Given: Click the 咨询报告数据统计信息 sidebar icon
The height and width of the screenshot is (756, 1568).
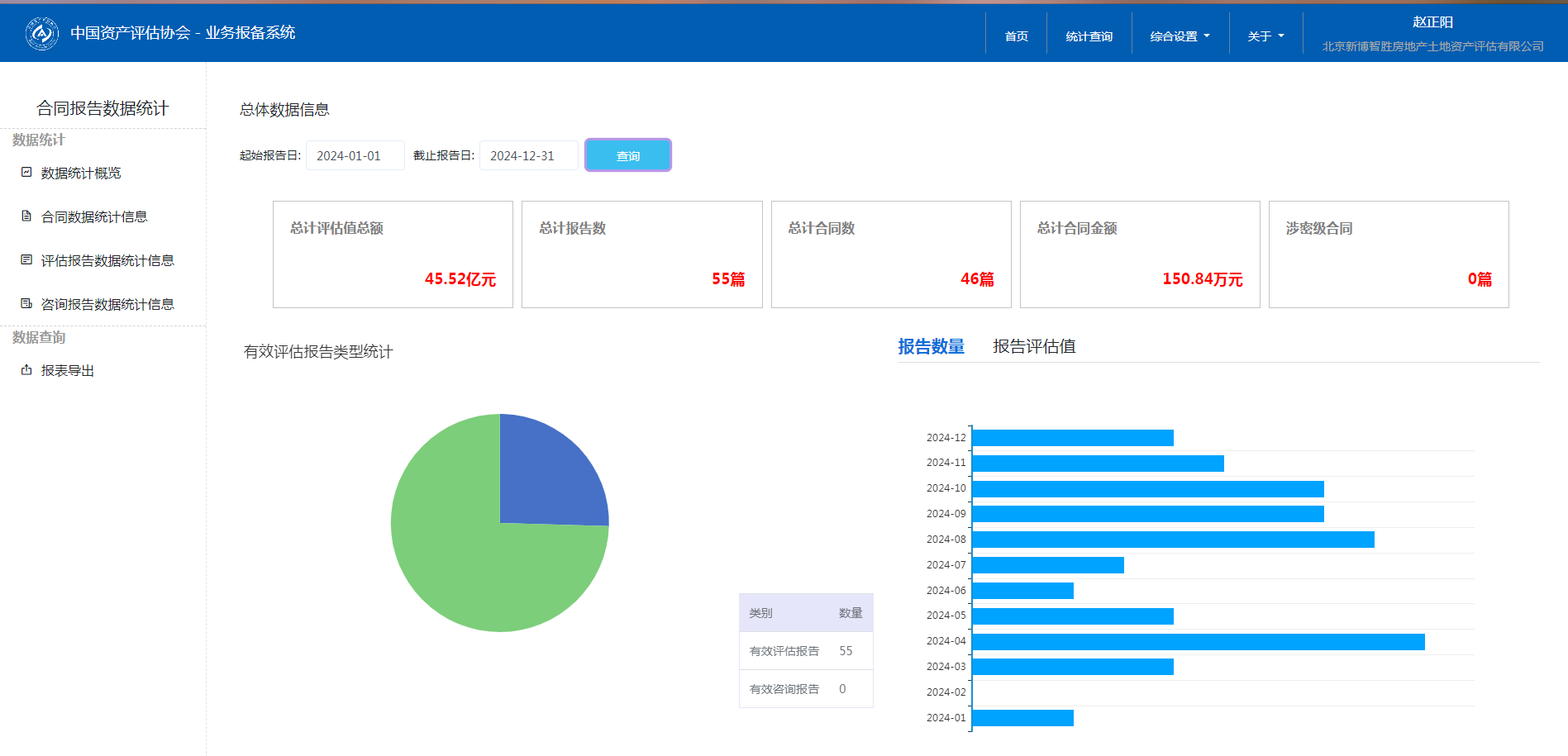Looking at the screenshot, I should pyautogui.click(x=26, y=304).
